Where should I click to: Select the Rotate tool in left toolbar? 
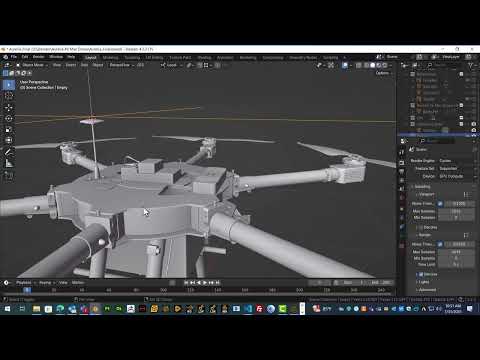coord(9,118)
